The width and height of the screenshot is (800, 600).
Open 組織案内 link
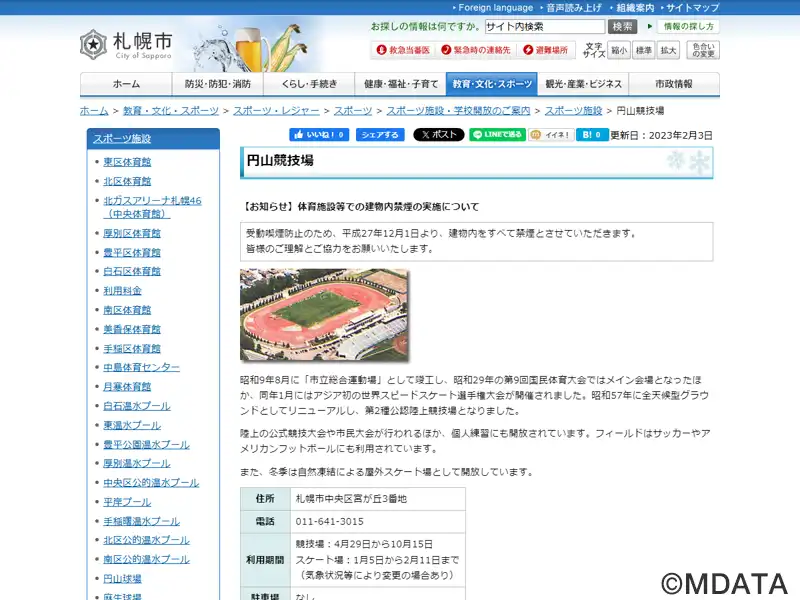635,8
